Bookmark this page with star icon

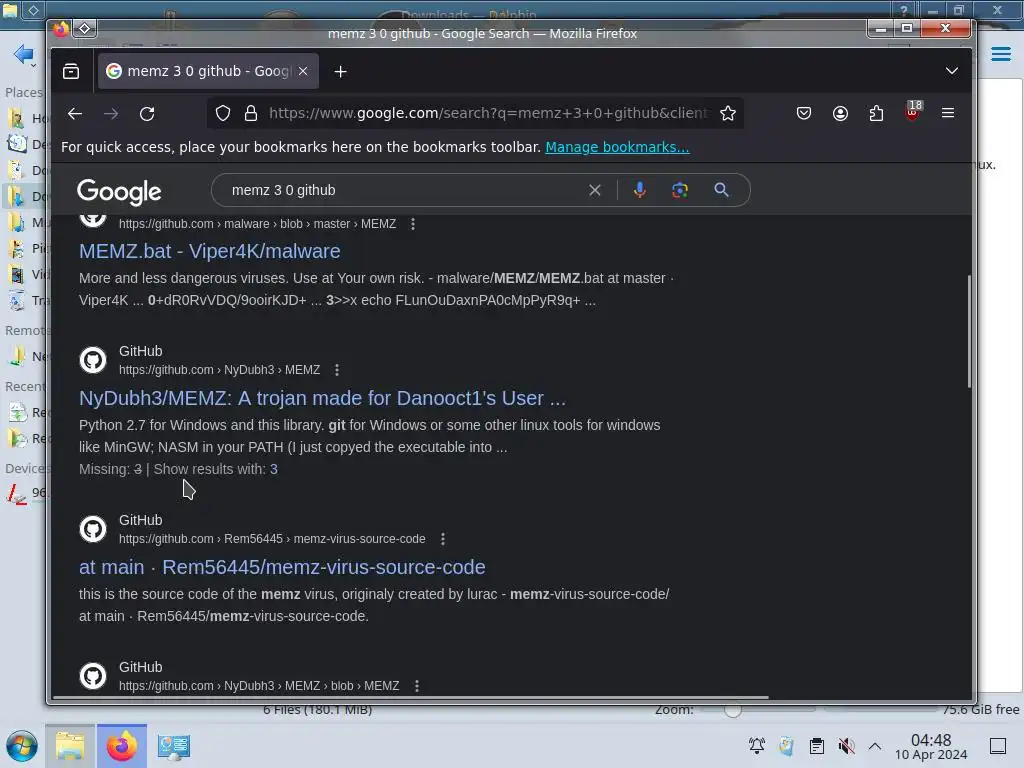(x=728, y=114)
